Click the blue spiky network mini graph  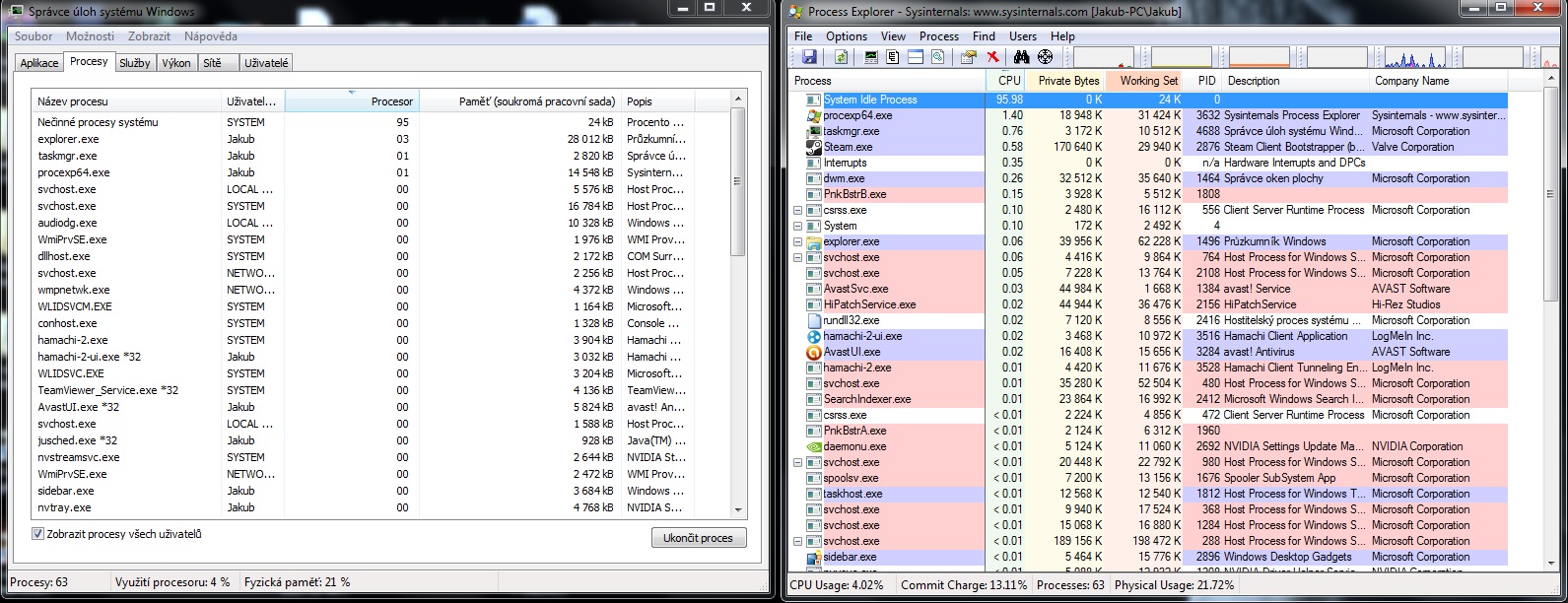point(1415,57)
